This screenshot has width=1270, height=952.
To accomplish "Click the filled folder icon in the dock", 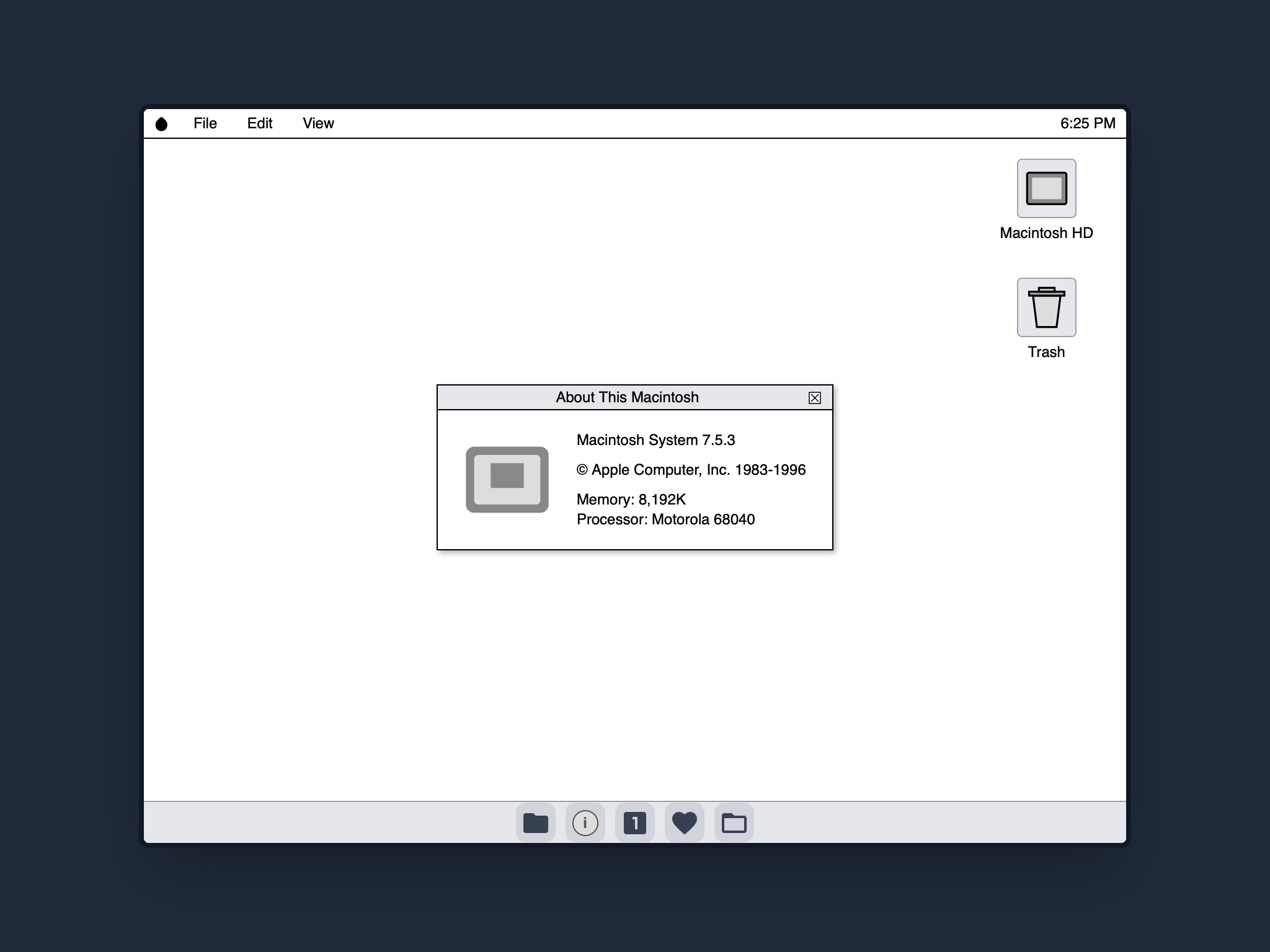I will coord(535,822).
